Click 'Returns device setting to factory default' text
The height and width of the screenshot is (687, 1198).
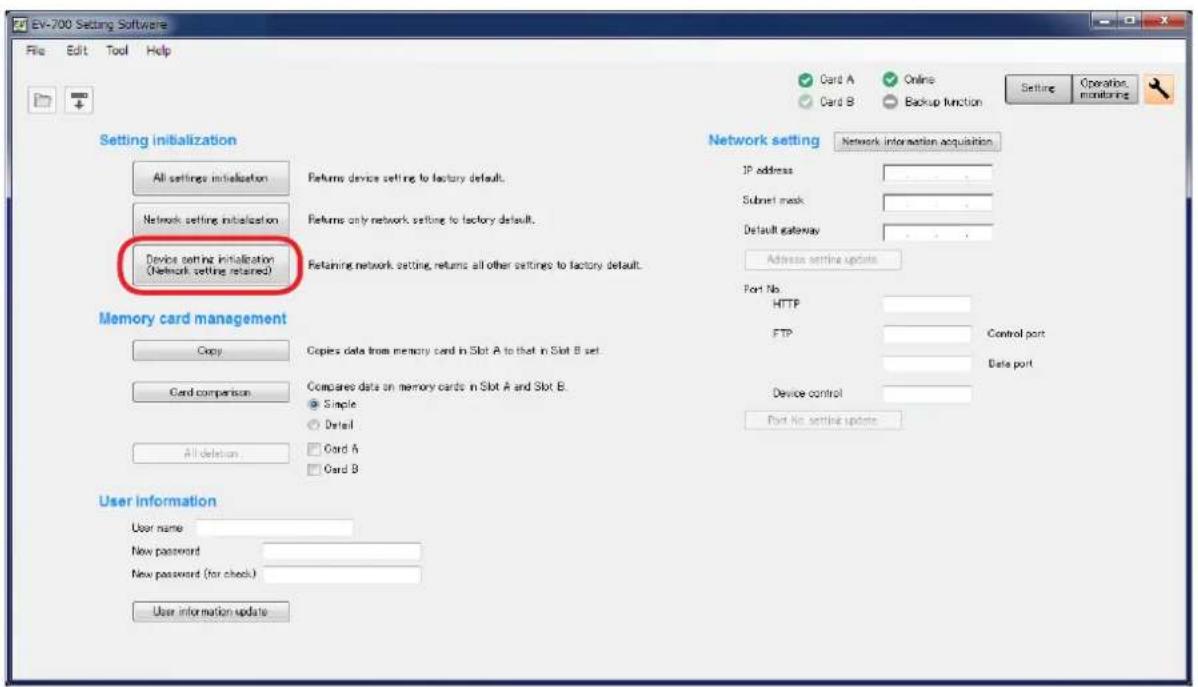tap(406, 178)
